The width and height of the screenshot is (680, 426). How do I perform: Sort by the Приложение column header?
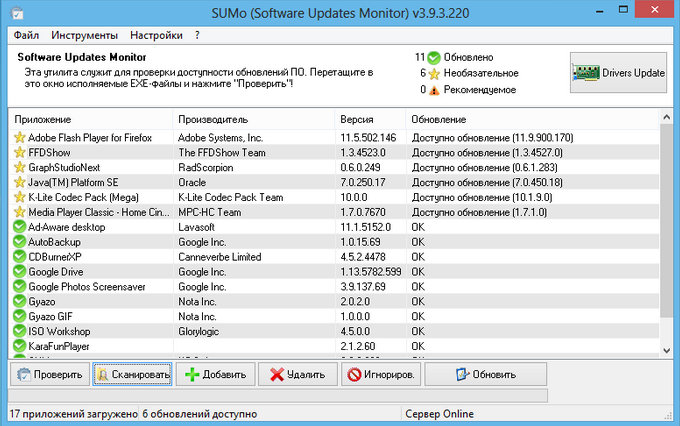click(x=90, y=119)
